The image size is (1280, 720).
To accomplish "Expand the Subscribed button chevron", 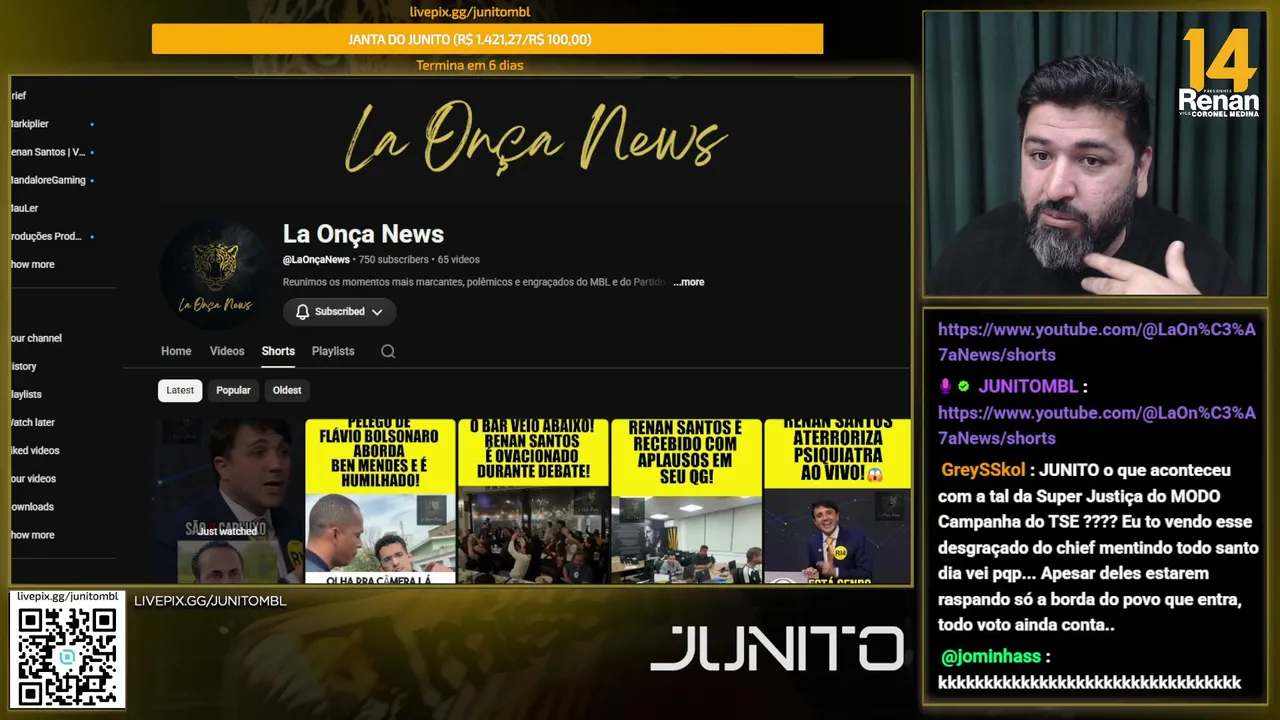I will pyautogui.click(x=377, y=312).
